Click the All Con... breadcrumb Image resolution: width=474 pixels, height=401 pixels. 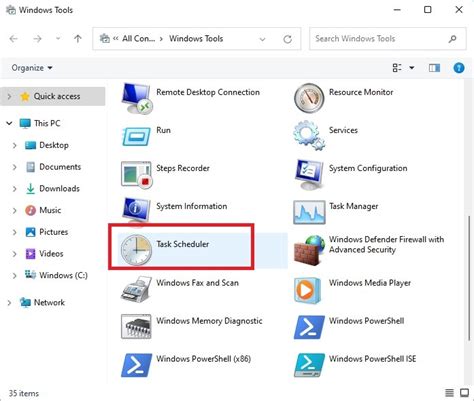click(x=138, y=39)
